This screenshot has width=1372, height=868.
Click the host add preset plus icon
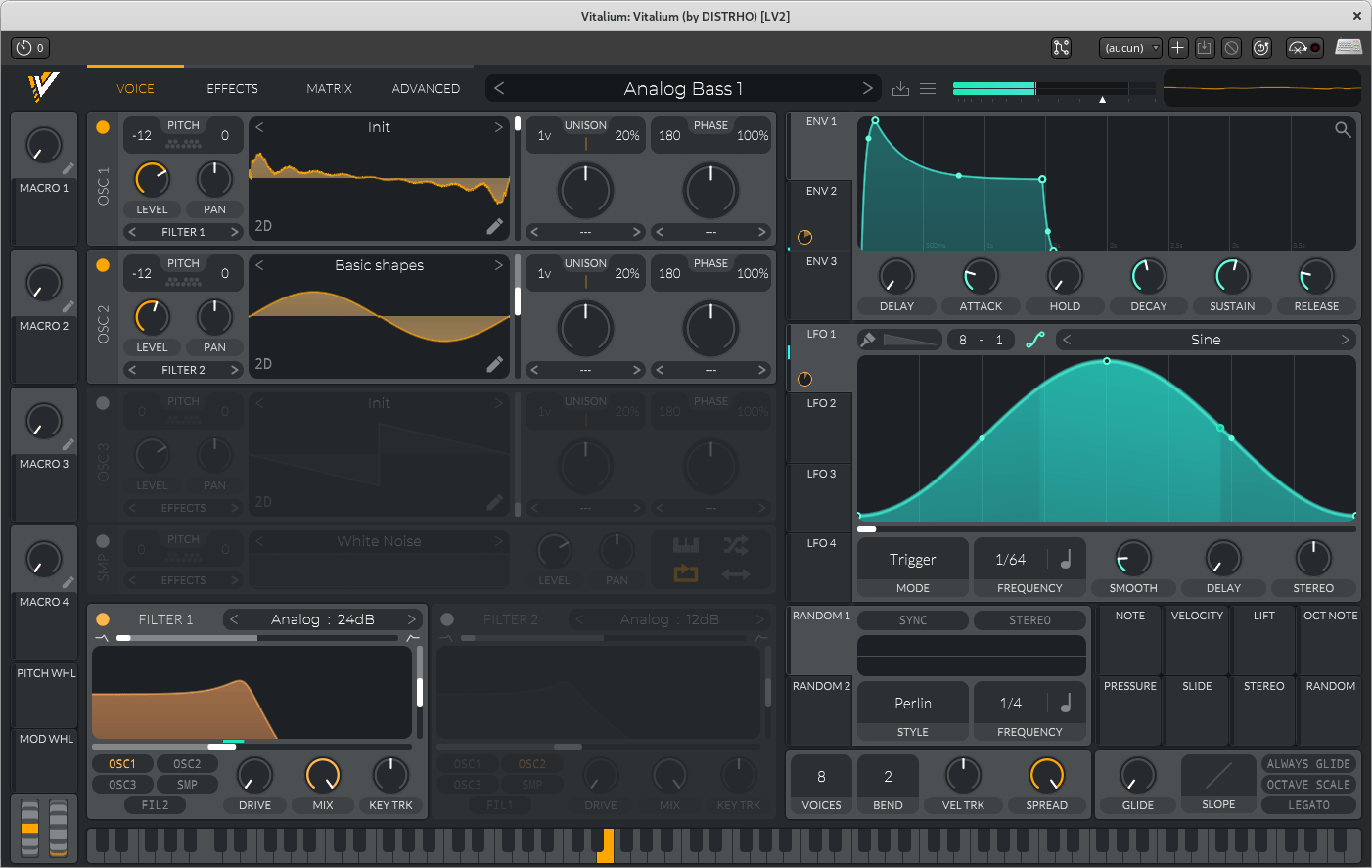[1178, 47]
